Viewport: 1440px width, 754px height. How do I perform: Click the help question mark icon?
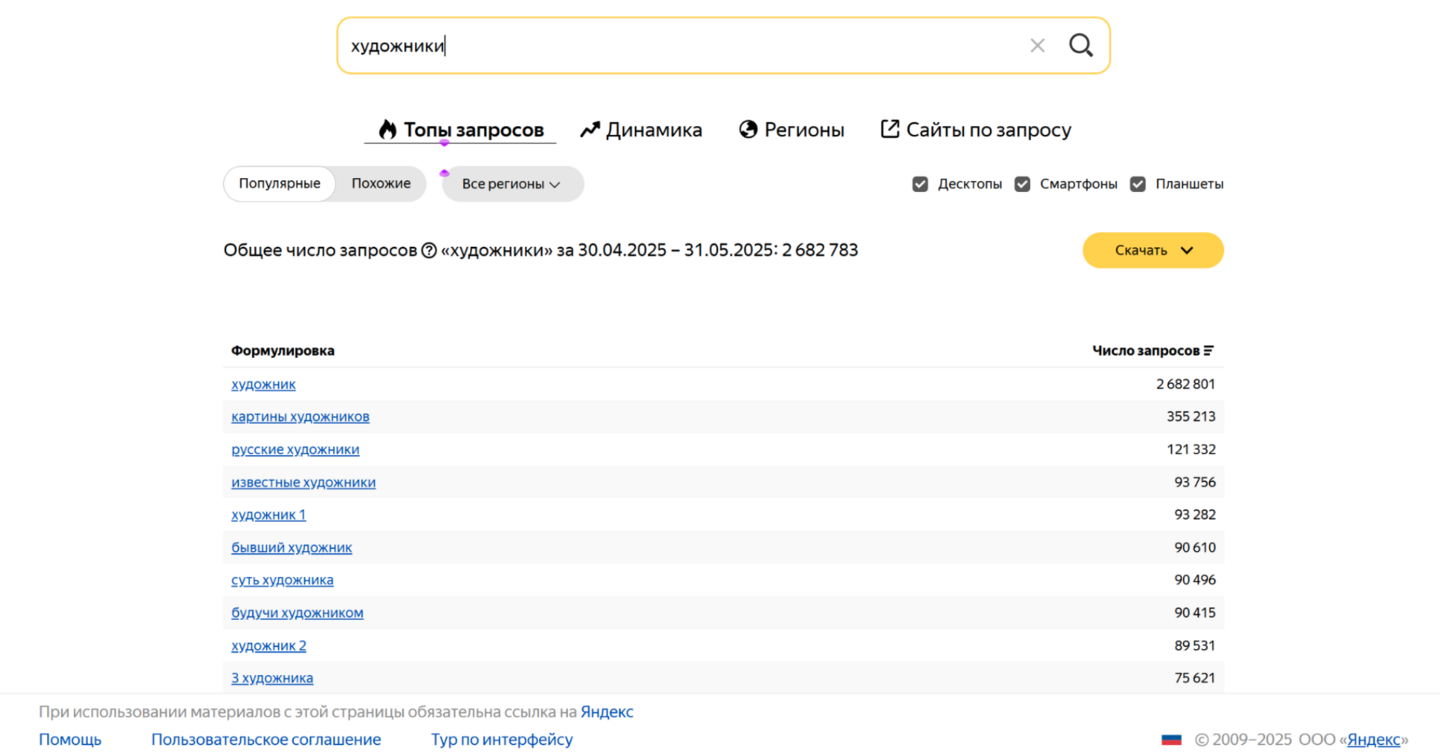click(429, 251)
